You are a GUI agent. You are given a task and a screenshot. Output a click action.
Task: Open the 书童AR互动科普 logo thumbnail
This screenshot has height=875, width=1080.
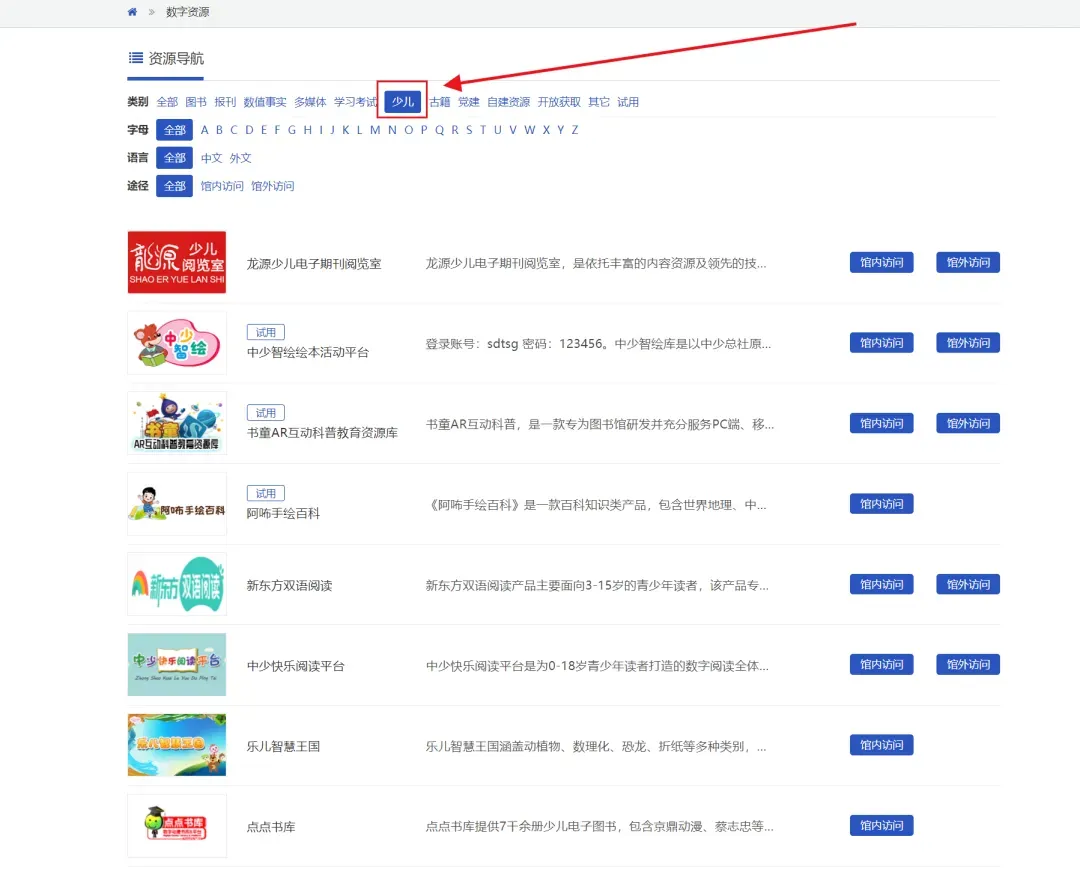177,423
